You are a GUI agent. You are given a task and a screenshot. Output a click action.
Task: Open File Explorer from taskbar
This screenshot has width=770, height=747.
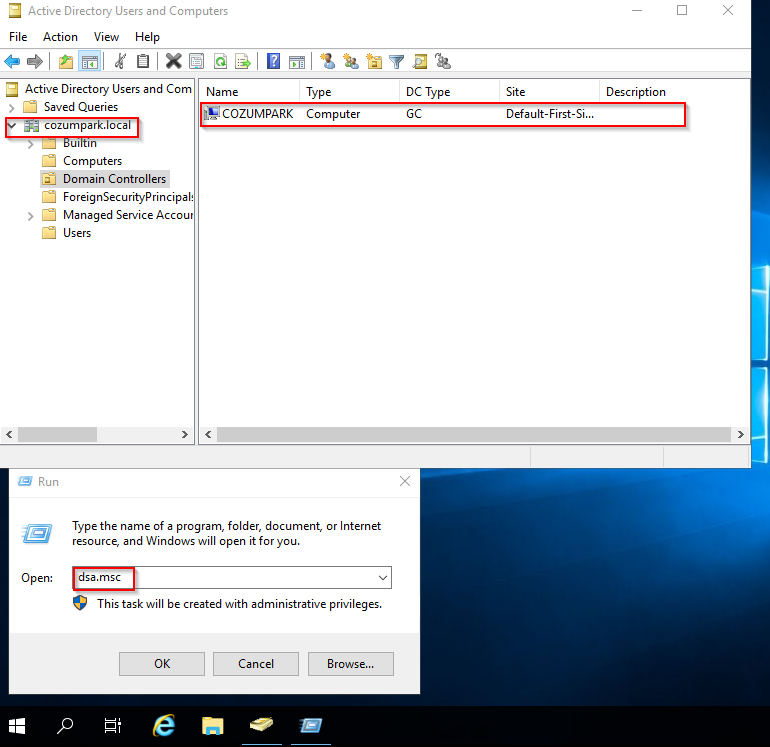[x=213, y=726]
